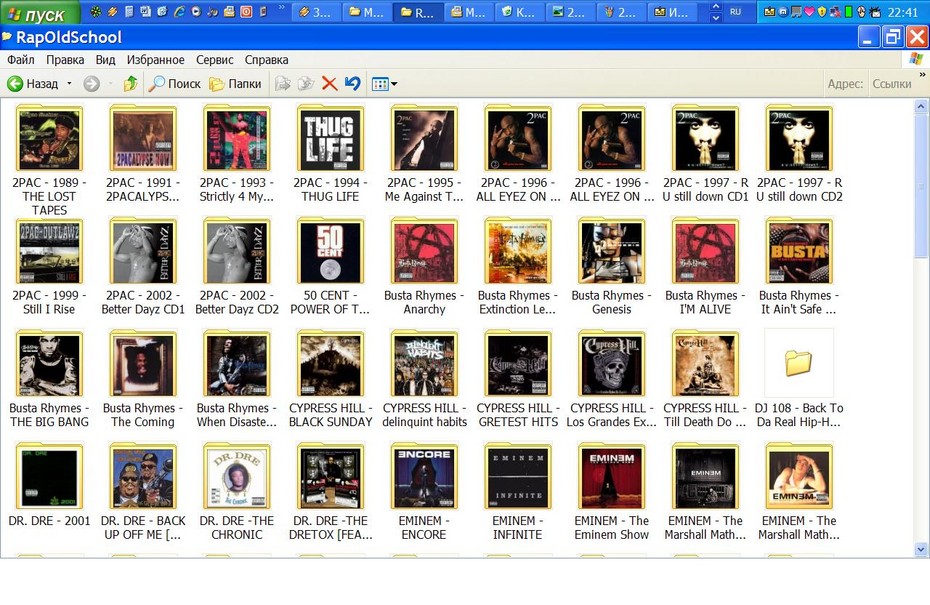Screen dimensions: 930x605
Task: Select the Busta Rhymes - The Coming folder
Action: [143, 379]
